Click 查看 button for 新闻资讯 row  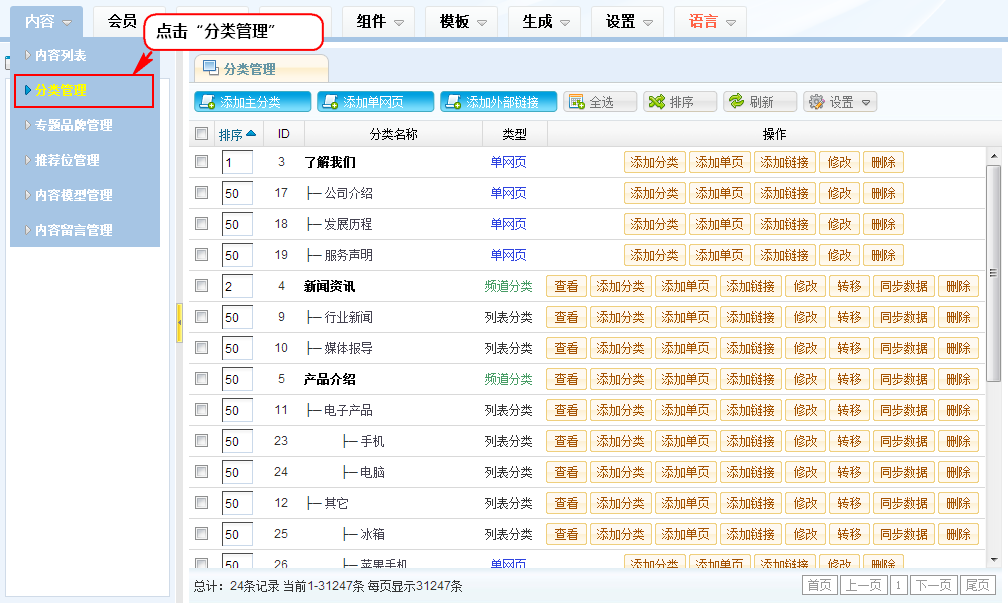566,287
